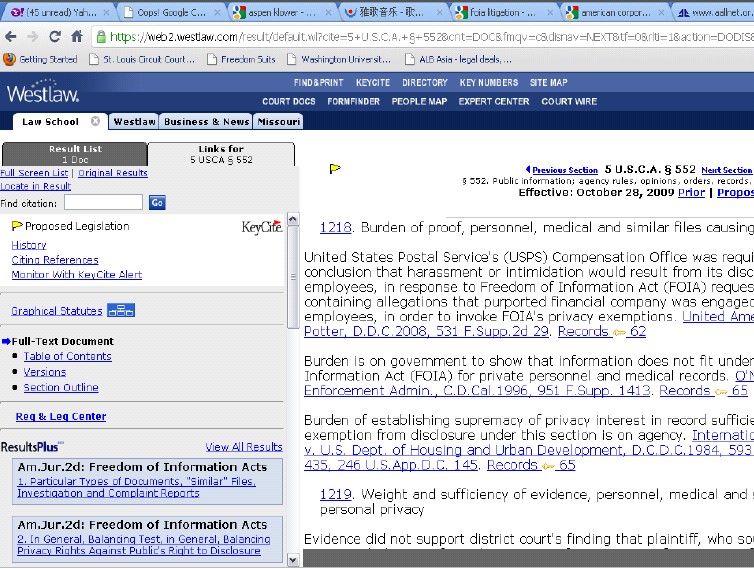This screenshot has width=754, height=569.
Task: Open KEYCITE menu item
Action: pyautogui.click(x=373, y=83)
